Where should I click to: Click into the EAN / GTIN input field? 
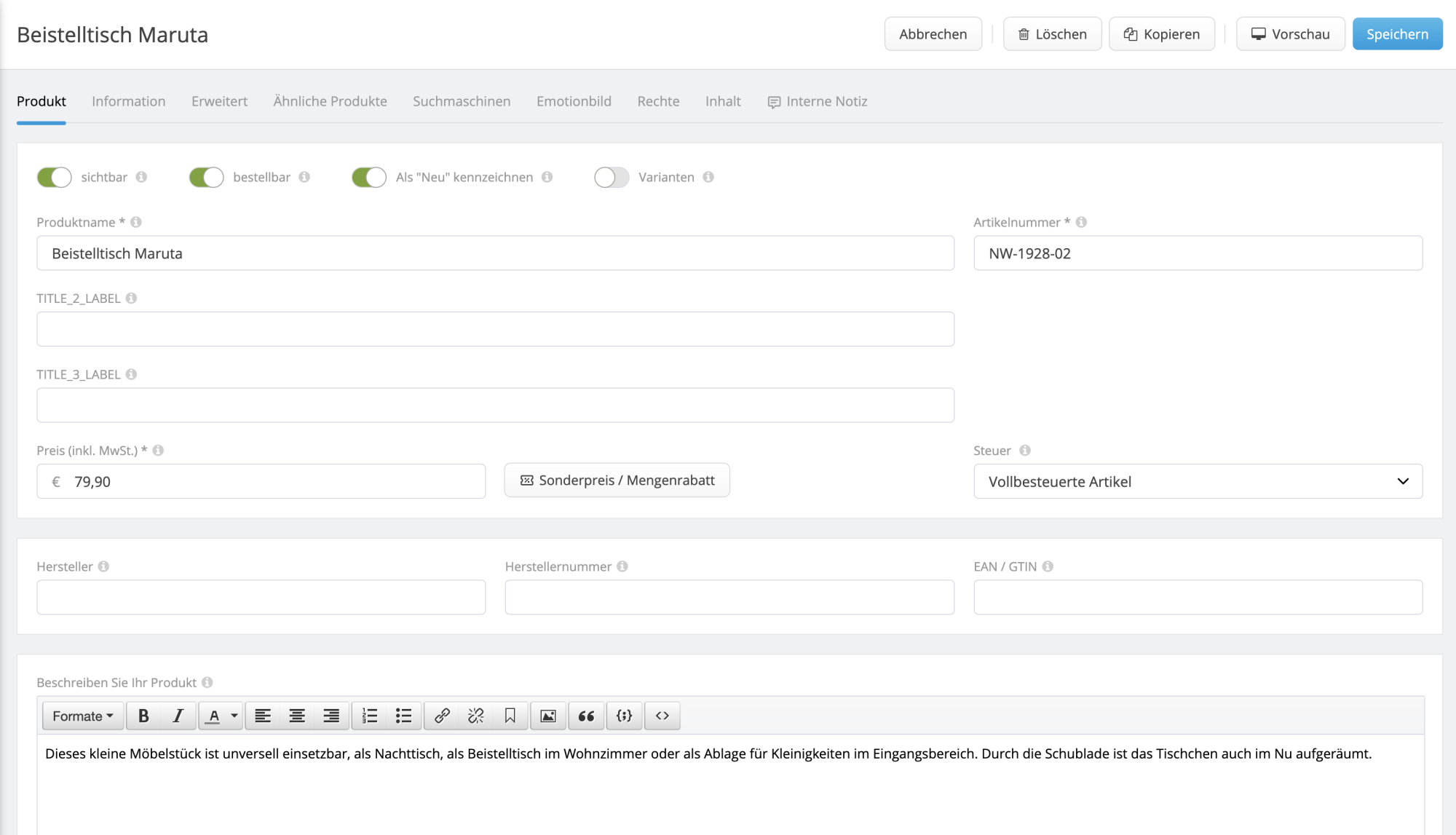coord(1198,597)
